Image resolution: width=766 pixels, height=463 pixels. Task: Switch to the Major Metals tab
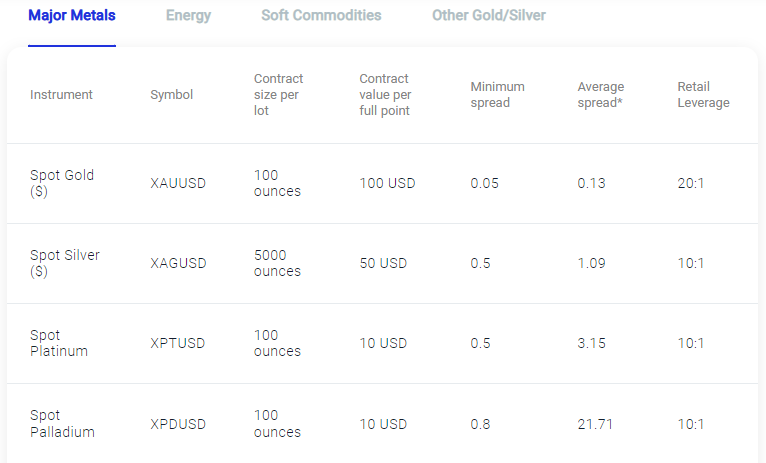(72, 16)
